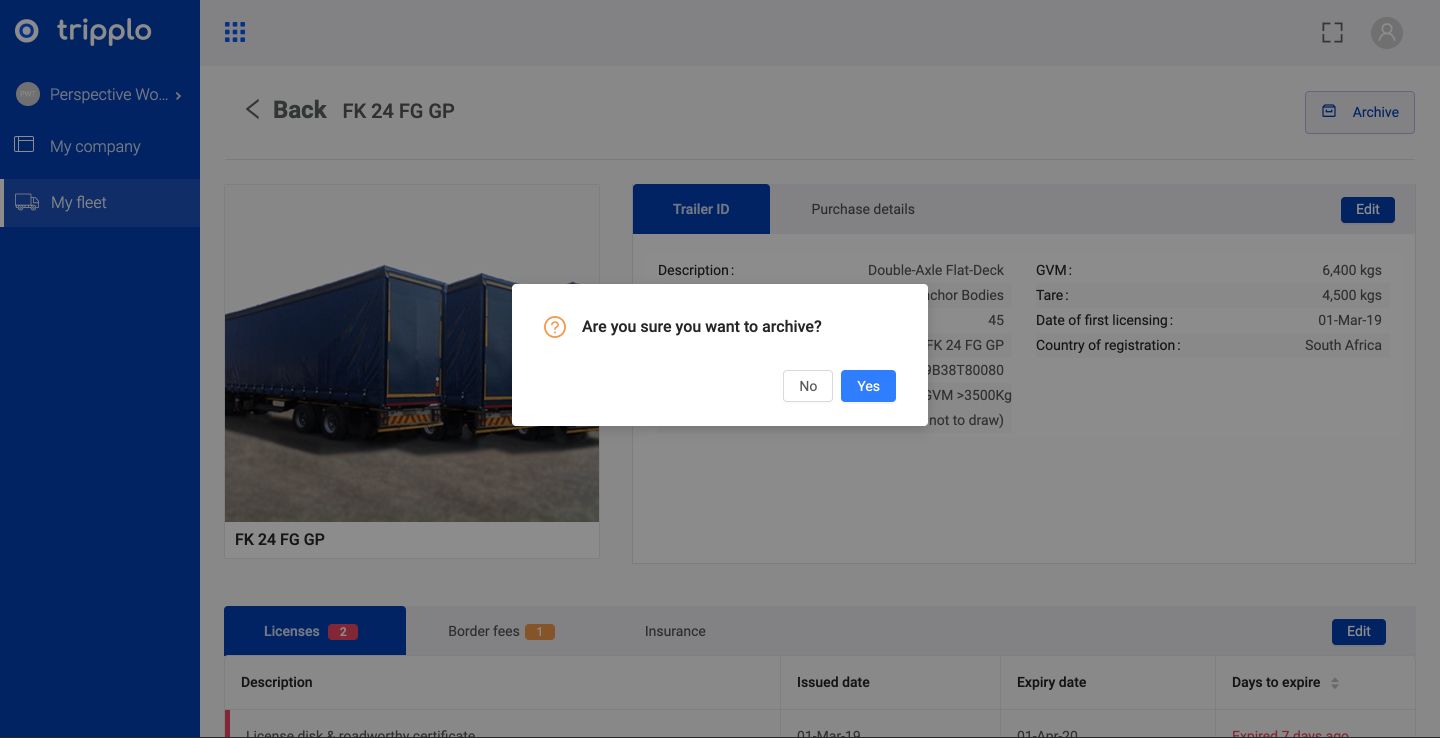This screenshot has width=1440, height=738.
Task: Toggle fullscreen mode icon
Action: point(1332,32)
